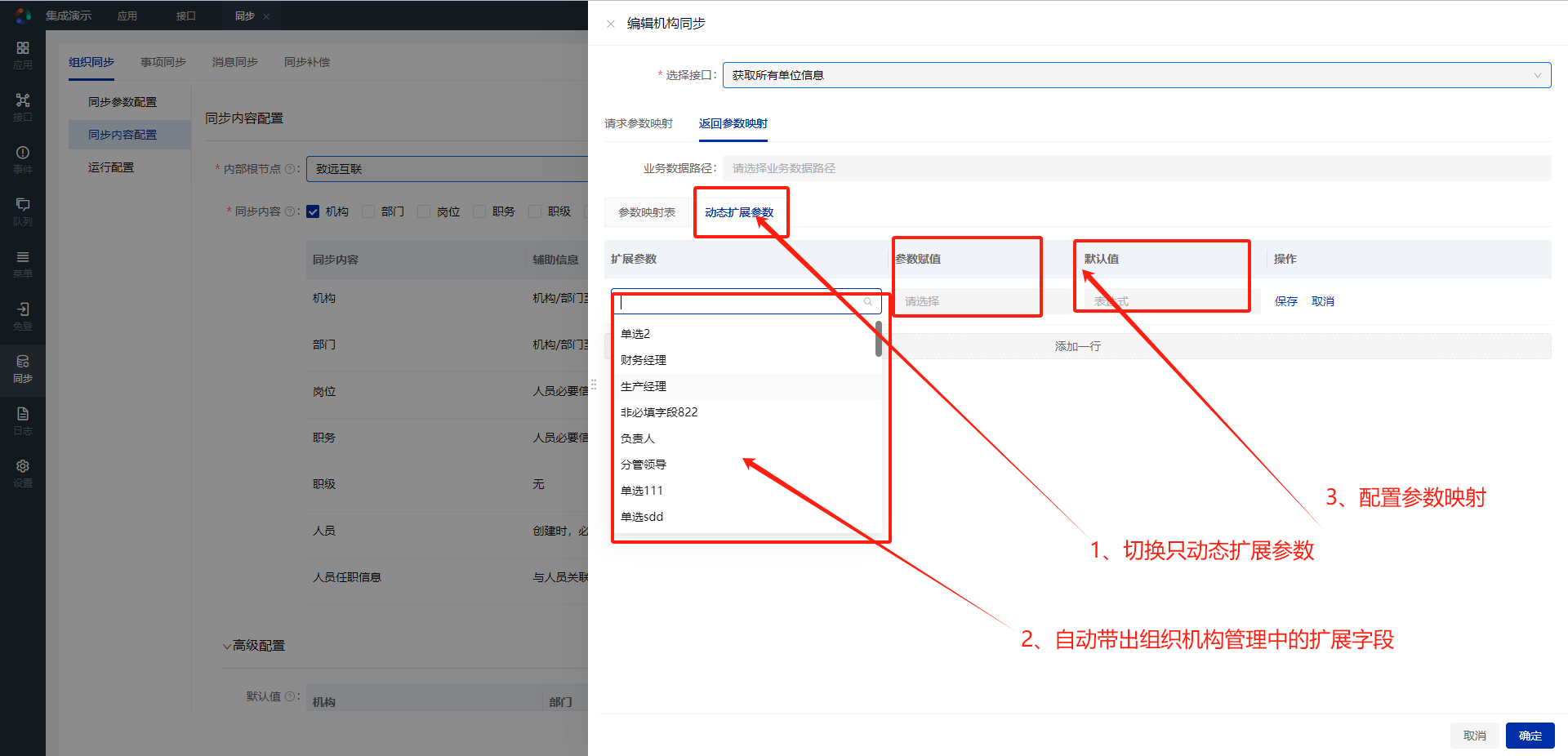Image resolution: width=1568 pixels, height=756 pixels.
Task: Choose 单选111 from the dropdown list
Action: pos(747,491)
